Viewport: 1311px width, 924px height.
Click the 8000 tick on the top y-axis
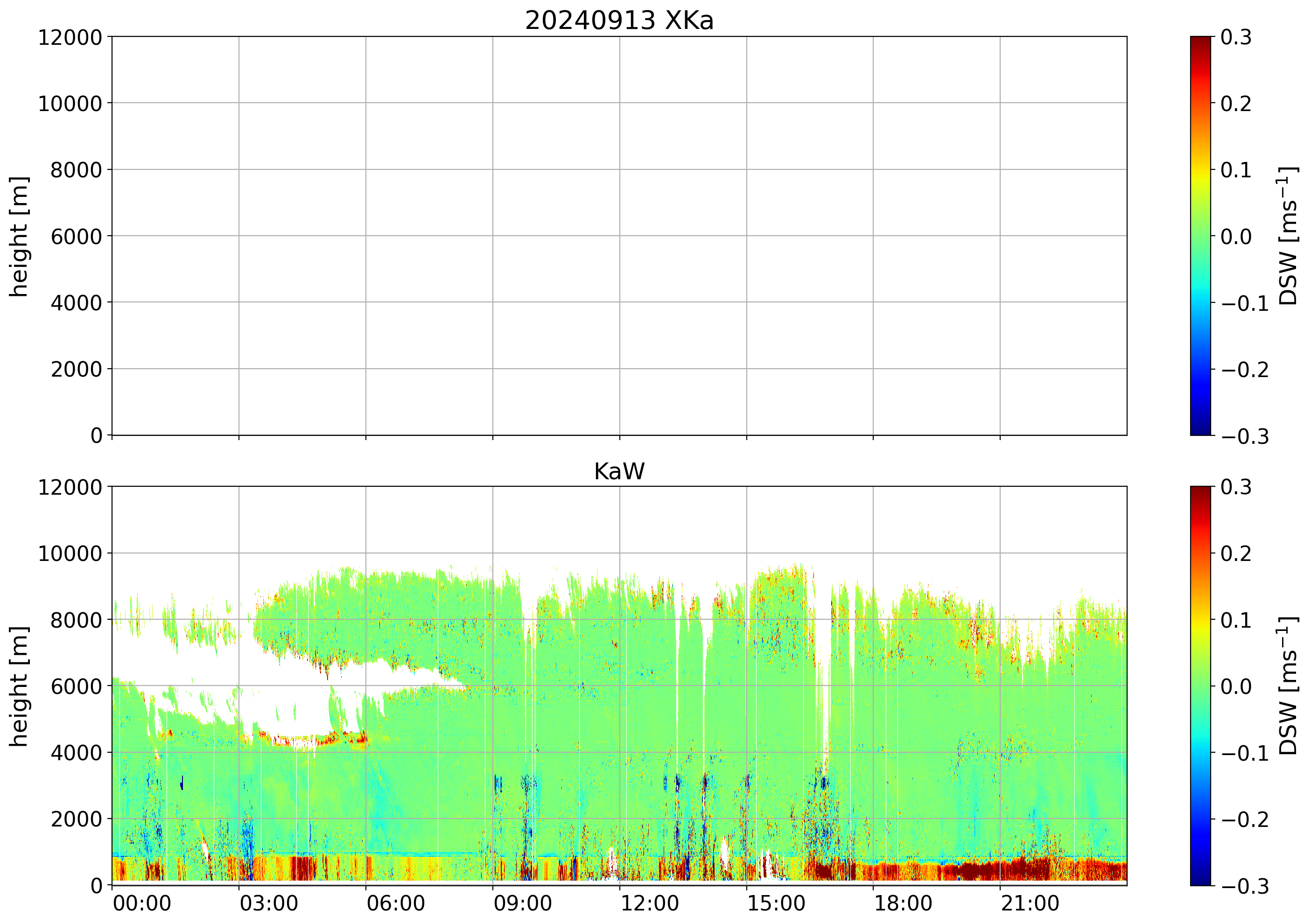point(76,170)
